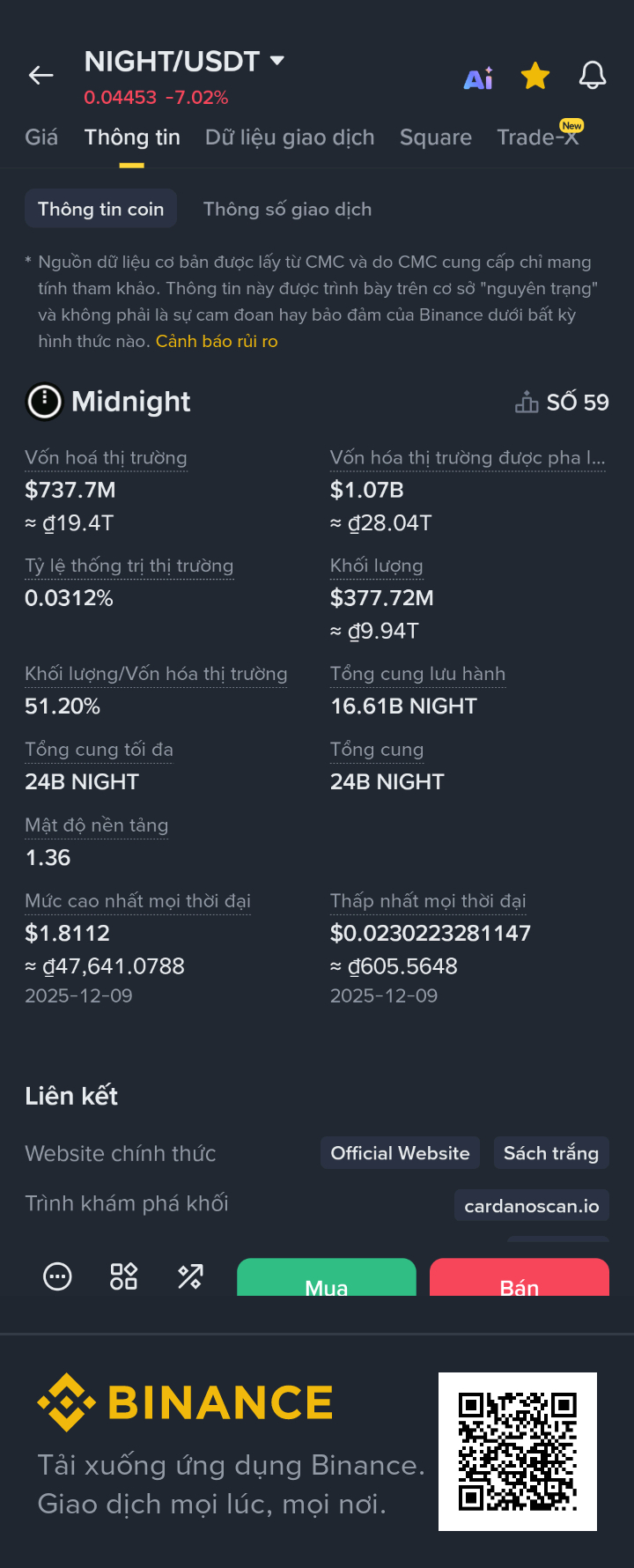This screenshot has height=1568, width=634.
Task: Tap the more options ellipsis icon
Action: (58, 1276)
